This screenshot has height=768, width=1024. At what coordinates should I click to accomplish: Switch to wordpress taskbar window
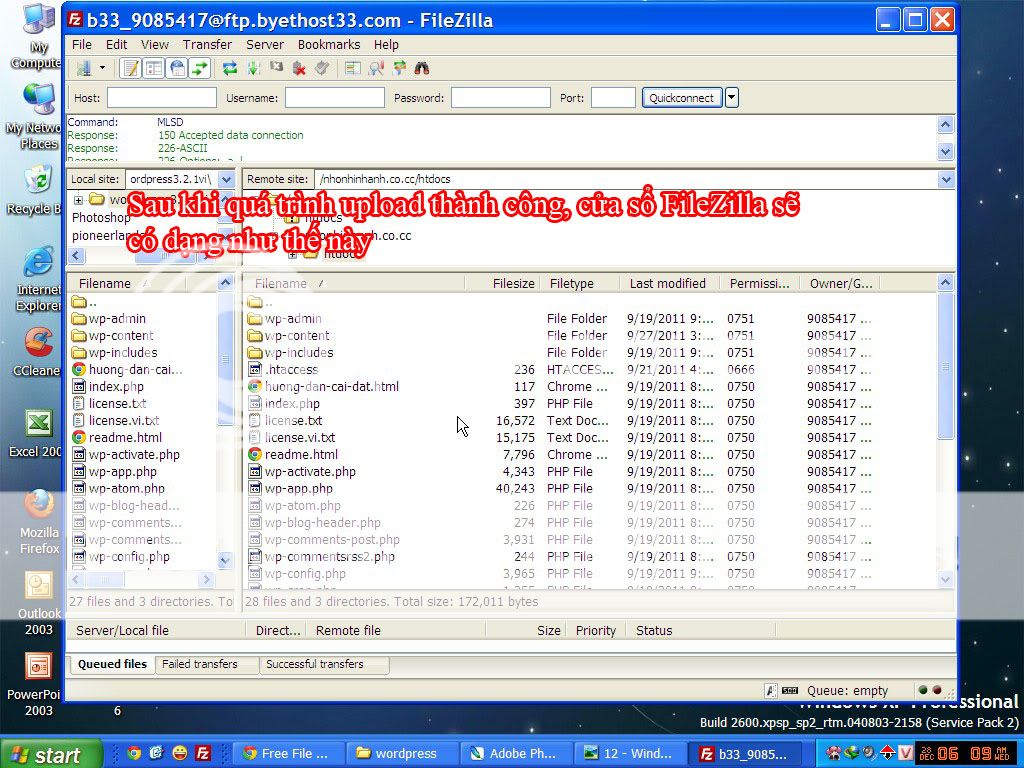(402, 754)
